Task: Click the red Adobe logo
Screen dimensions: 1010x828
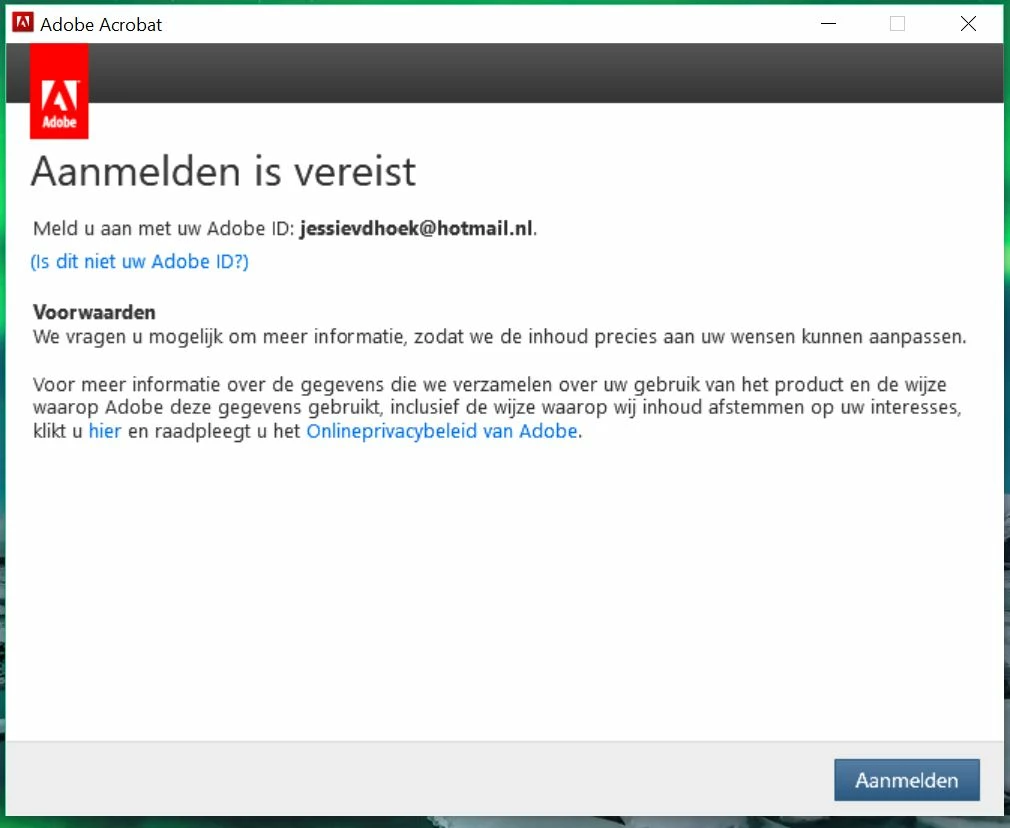Action: (59, 91)
